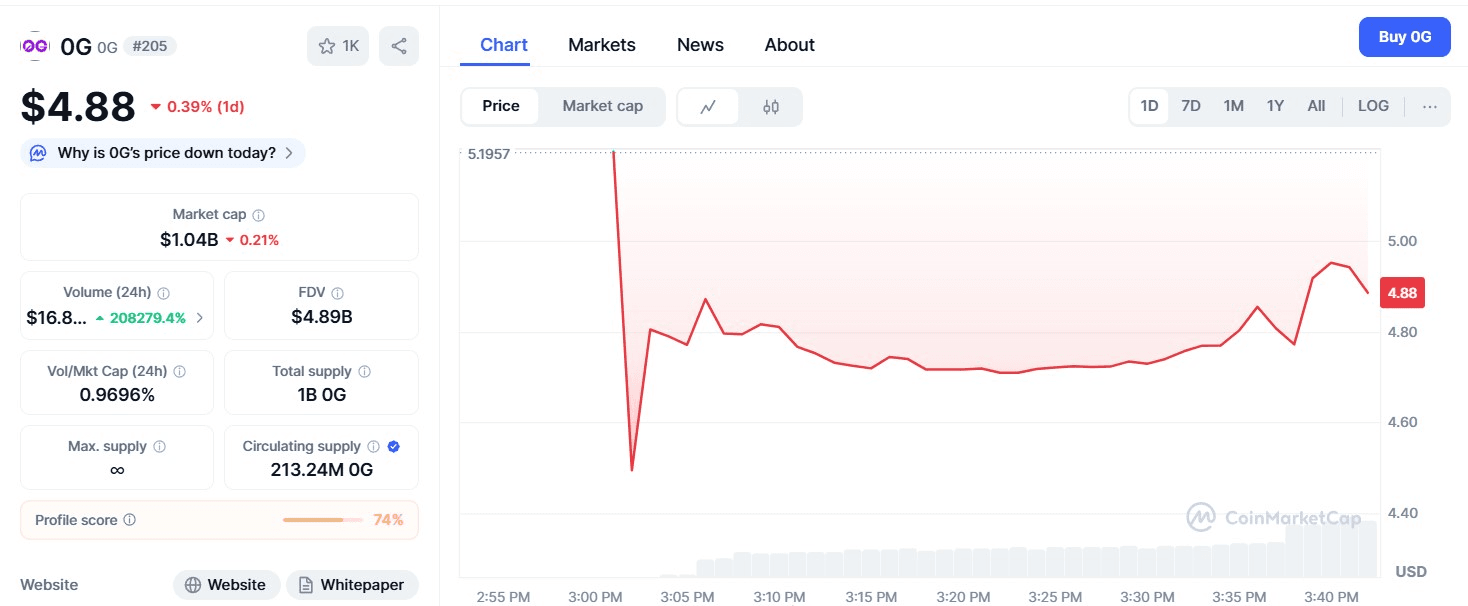1468x606 pixels.
Task: Click FDV info icon
Action: 338,293
